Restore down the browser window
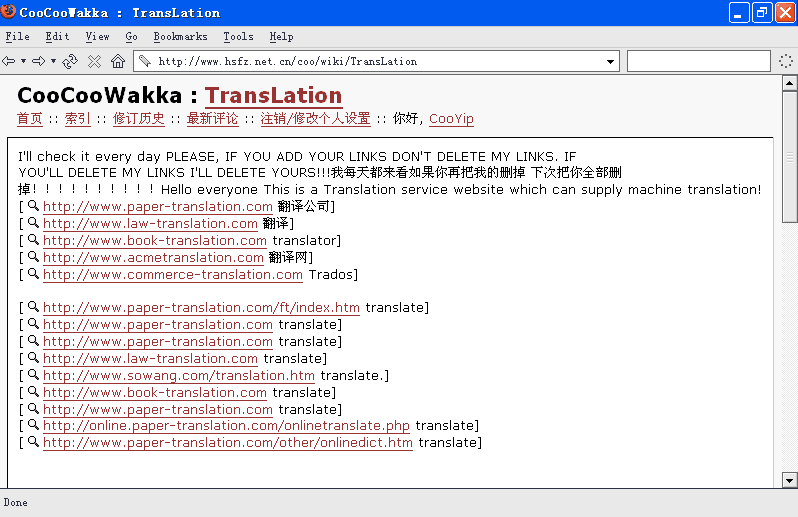 [x=762, y=13]
